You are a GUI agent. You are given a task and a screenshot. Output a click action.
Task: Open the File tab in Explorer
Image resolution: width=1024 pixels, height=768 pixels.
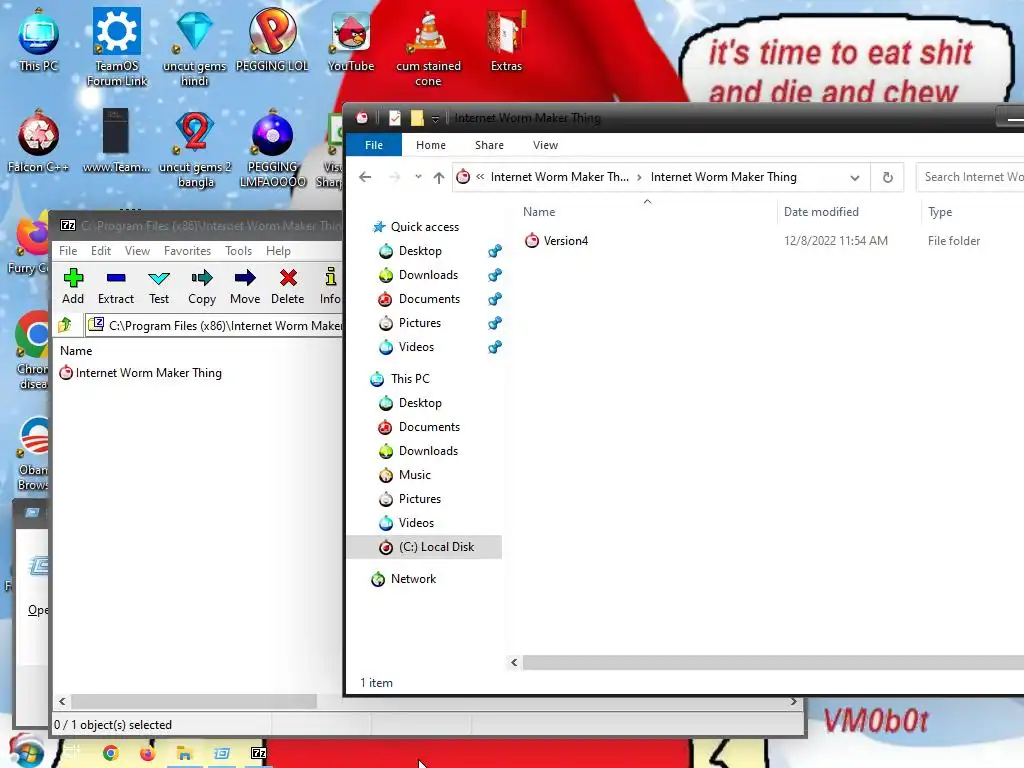(374, 145)
